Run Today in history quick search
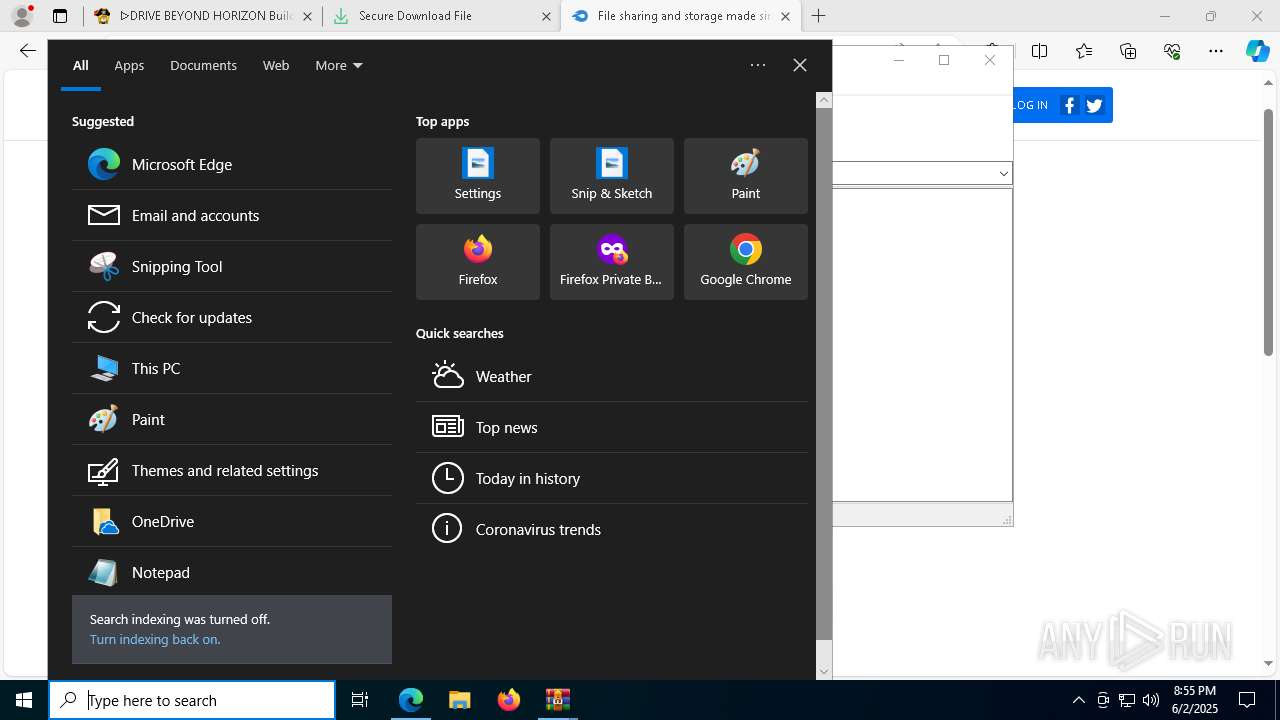The image size is (1280, 720). (x=612, y=478)
